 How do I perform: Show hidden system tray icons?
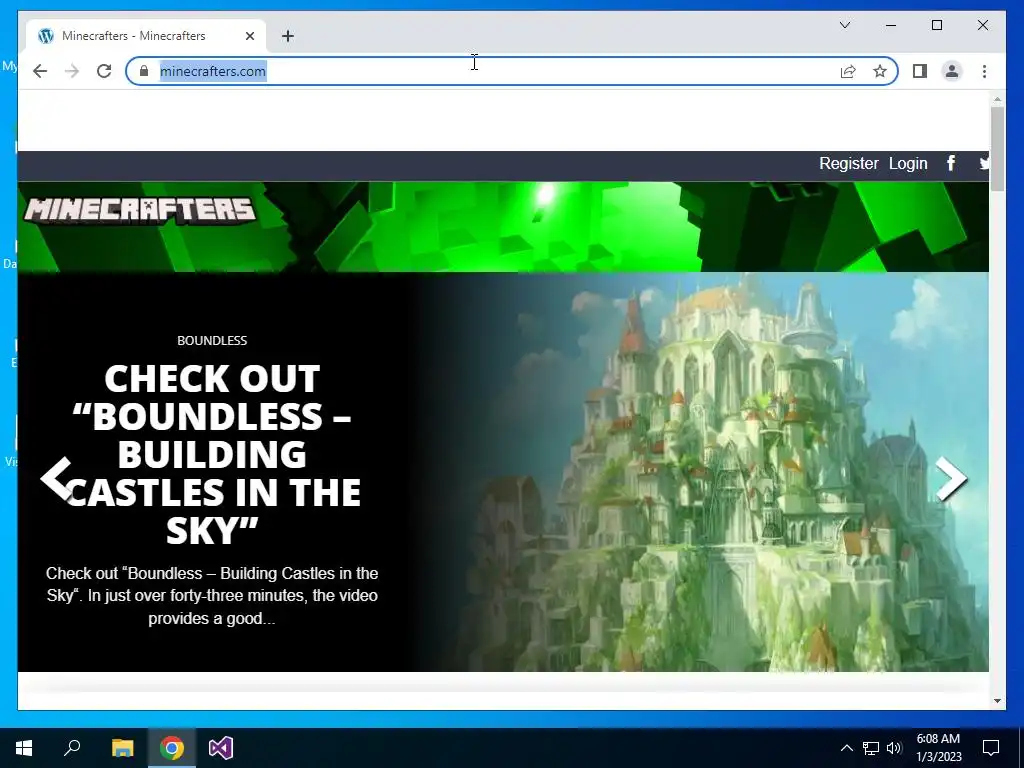coord(846,748)
